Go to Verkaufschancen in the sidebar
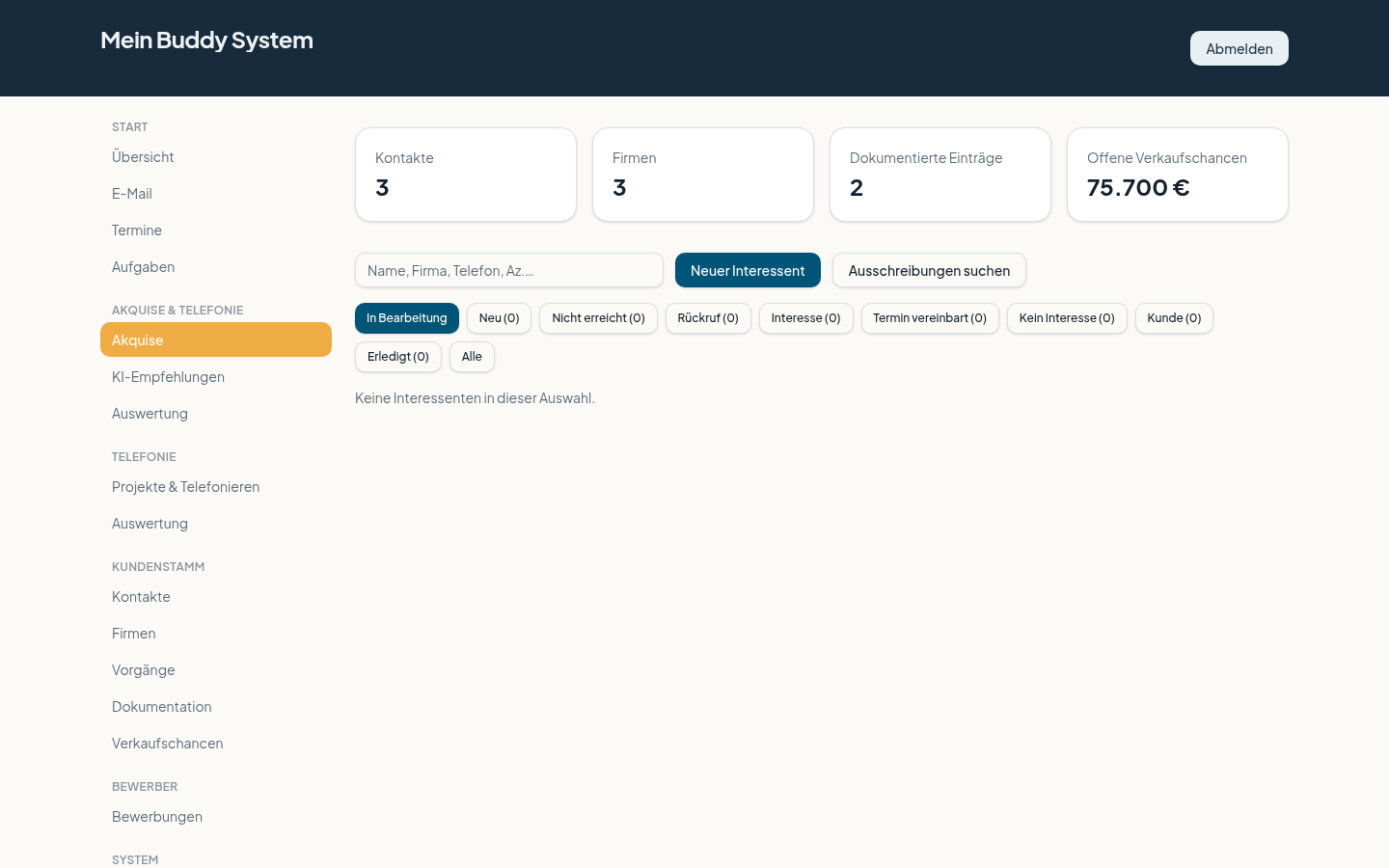The image size is (1389, 868). pos(216,743)
